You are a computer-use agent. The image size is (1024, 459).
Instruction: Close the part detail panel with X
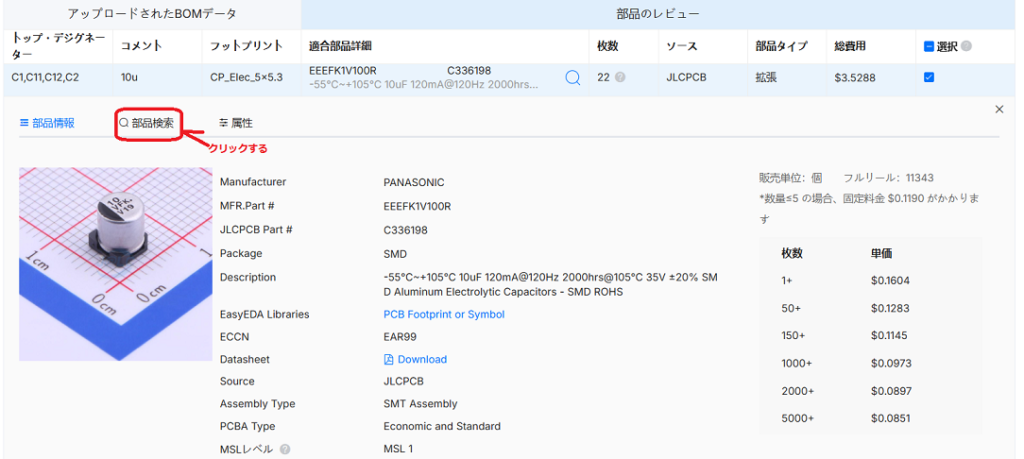click(x=998, y=109)
